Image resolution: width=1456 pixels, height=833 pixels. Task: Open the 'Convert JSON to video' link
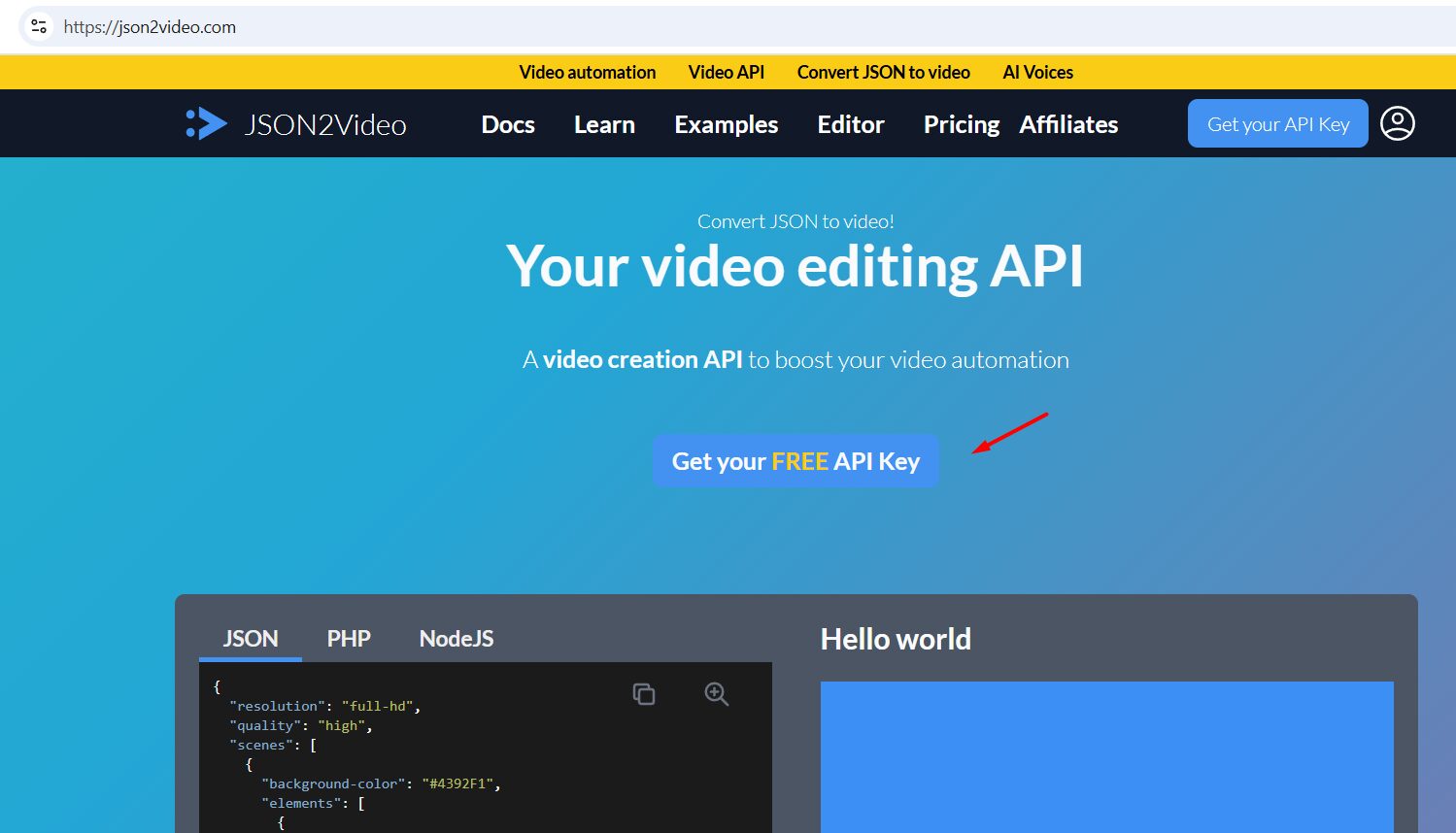(x=884, y=72)
